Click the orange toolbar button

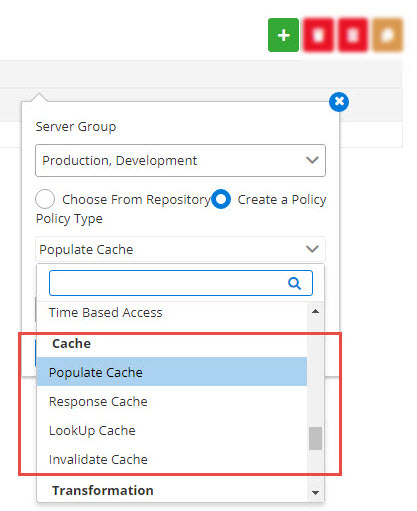click(387, 35)
